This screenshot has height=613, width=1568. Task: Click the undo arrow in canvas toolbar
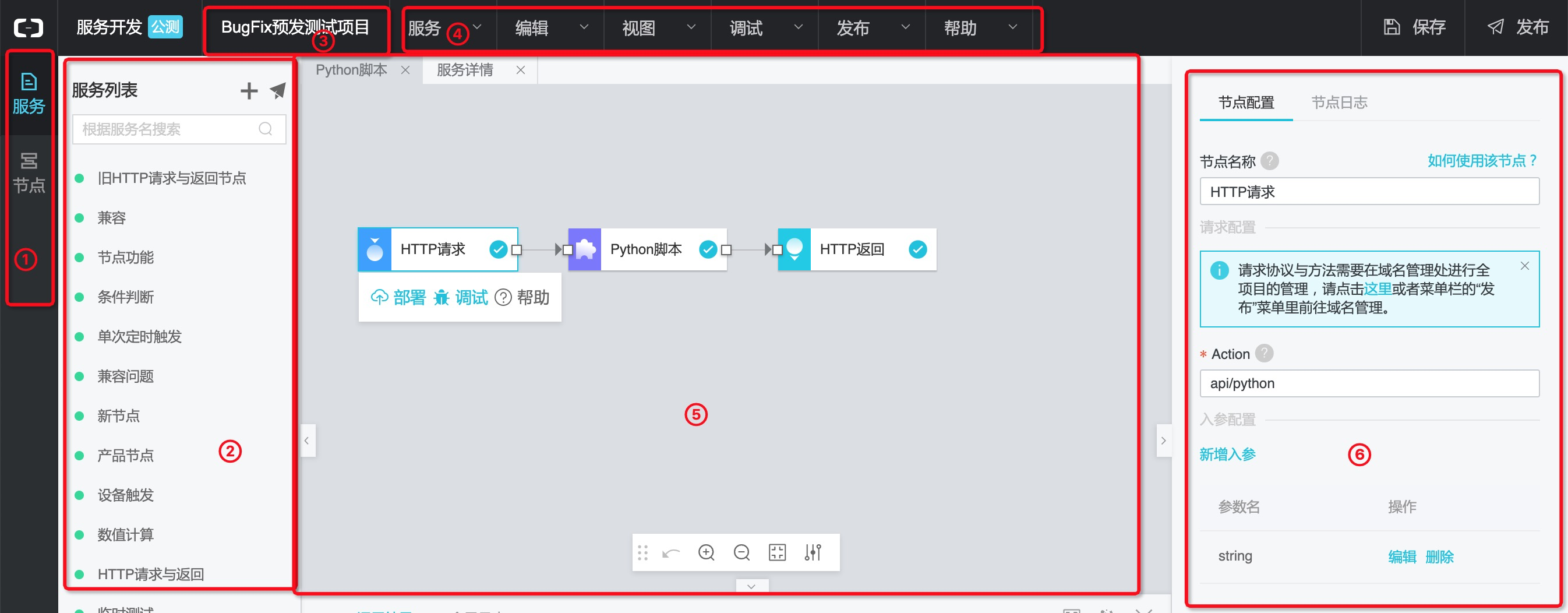tap(671, 553)
